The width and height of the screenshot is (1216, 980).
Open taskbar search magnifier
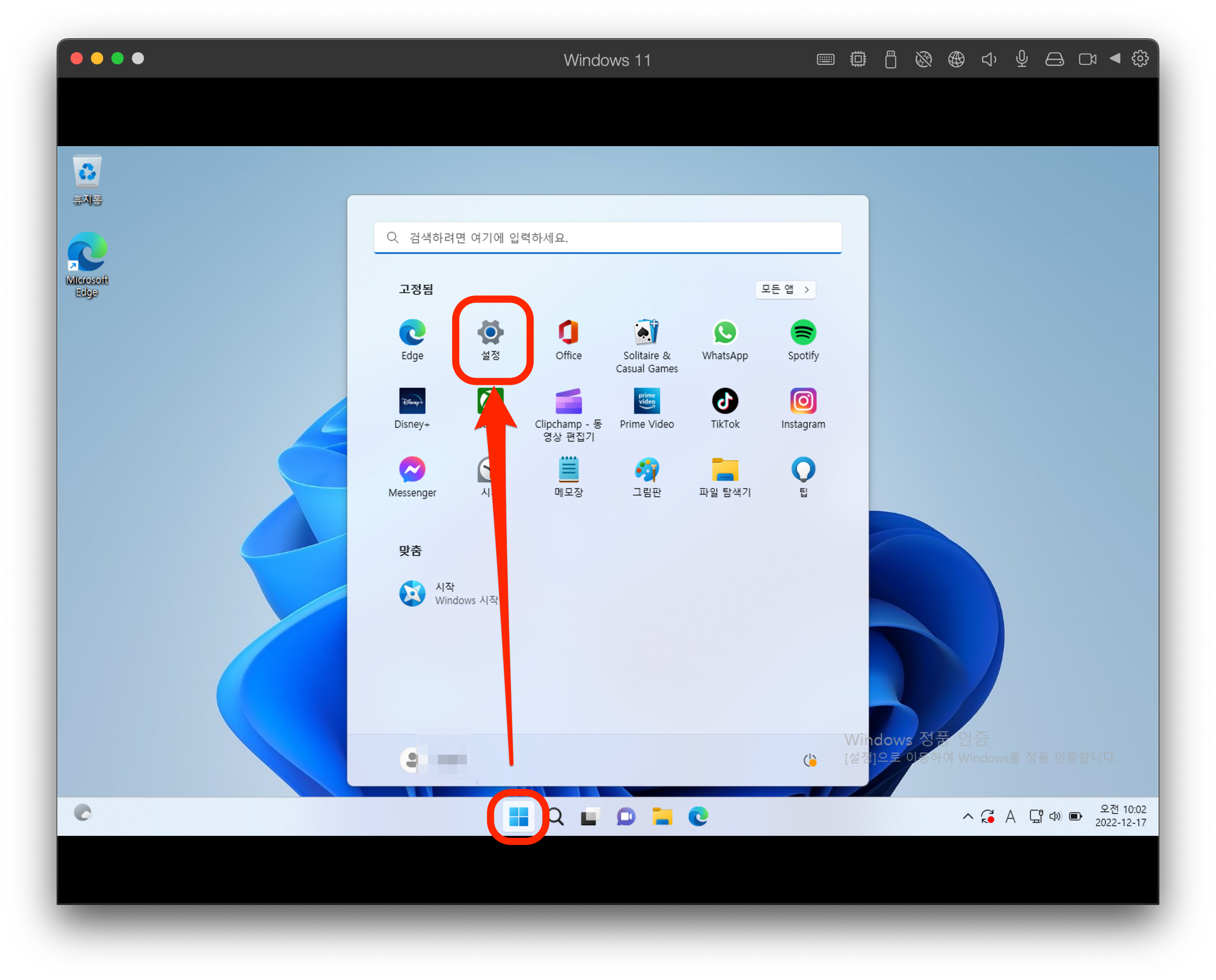click(x=555, y=816)
